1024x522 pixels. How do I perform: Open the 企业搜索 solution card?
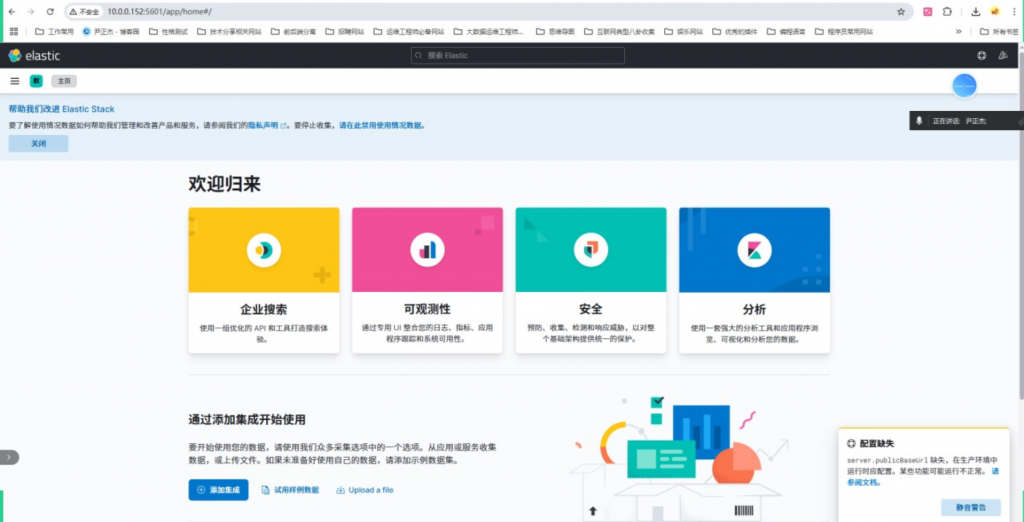pos(264,280)
